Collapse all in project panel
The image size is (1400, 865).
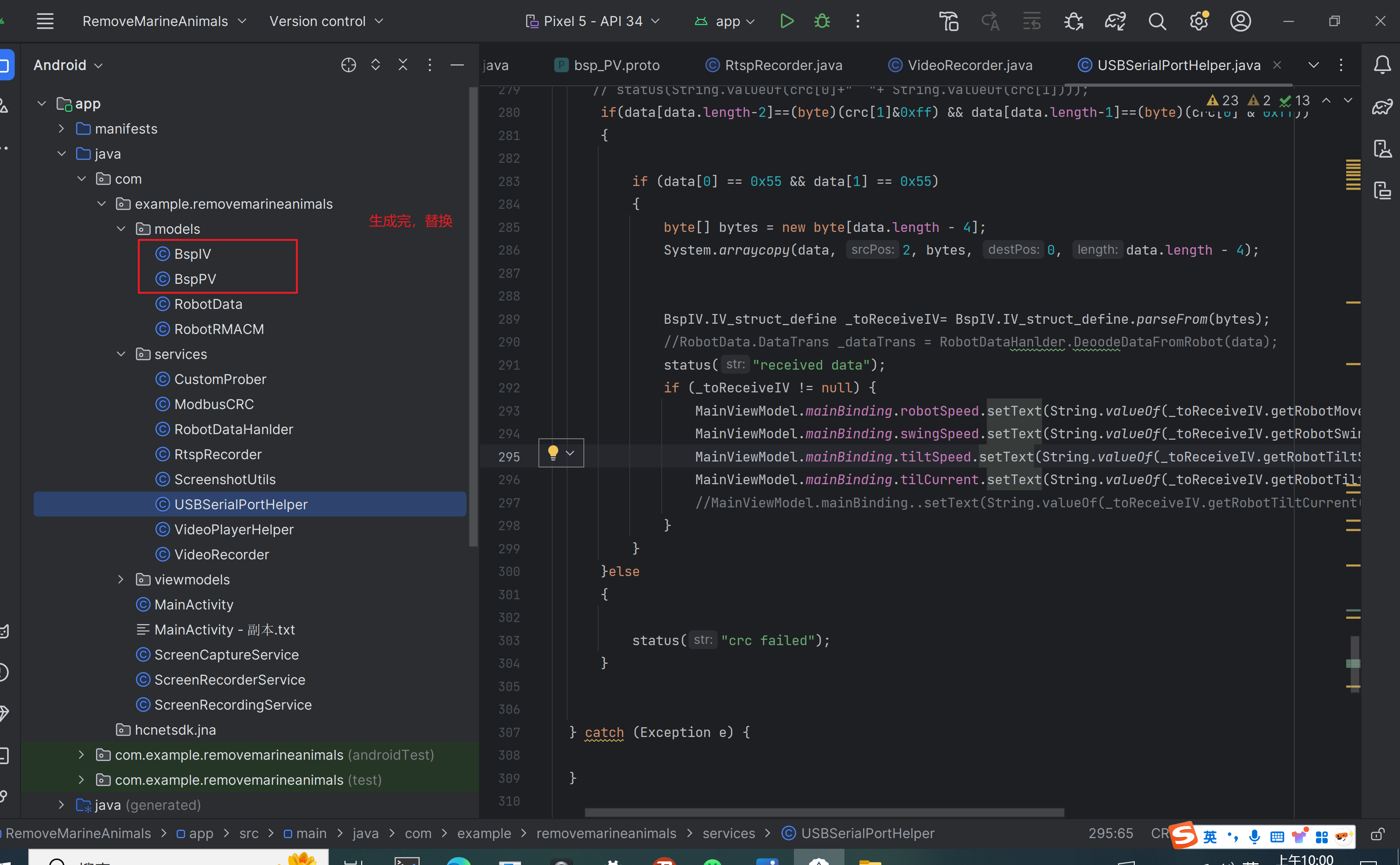tap(403, 65)
